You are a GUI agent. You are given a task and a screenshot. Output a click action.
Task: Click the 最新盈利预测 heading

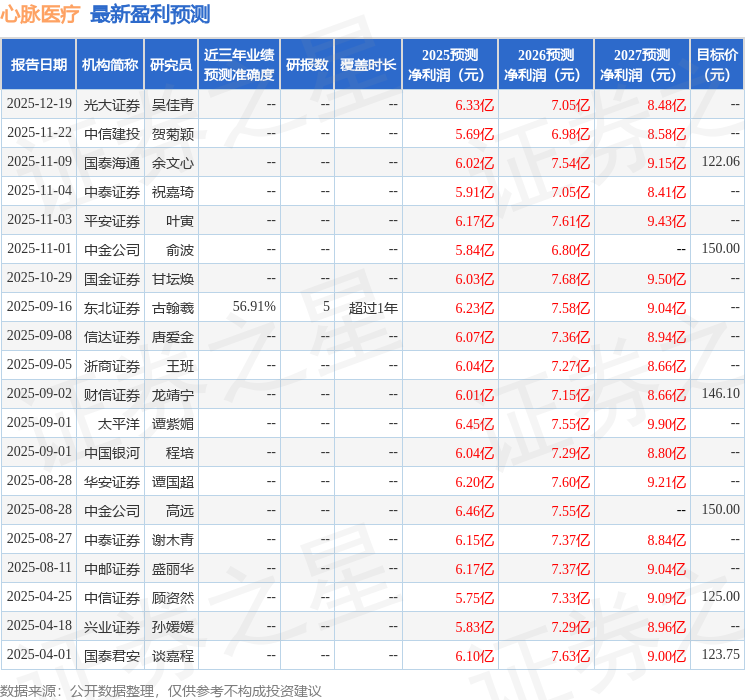pyautogui.click(x=150, y=14)
